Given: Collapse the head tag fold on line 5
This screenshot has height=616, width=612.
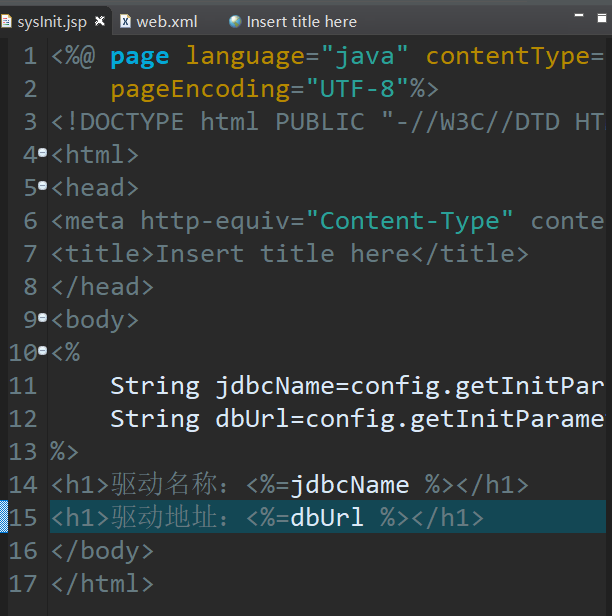Looking at the screenshot, I should pyautogui.click(x=42, y=185).
